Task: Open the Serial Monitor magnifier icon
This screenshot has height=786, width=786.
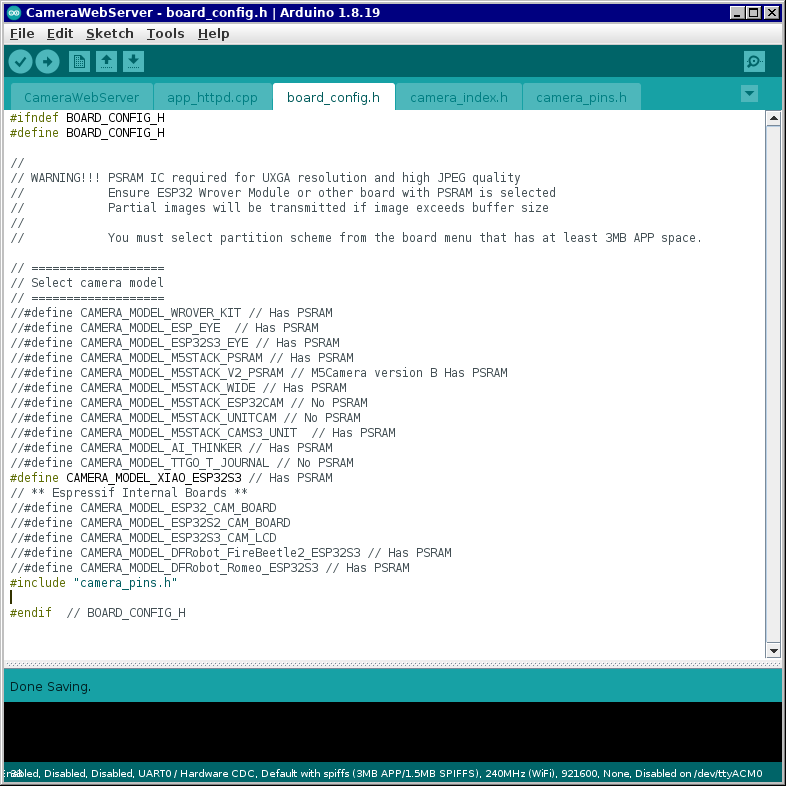Action: point(754,62)
